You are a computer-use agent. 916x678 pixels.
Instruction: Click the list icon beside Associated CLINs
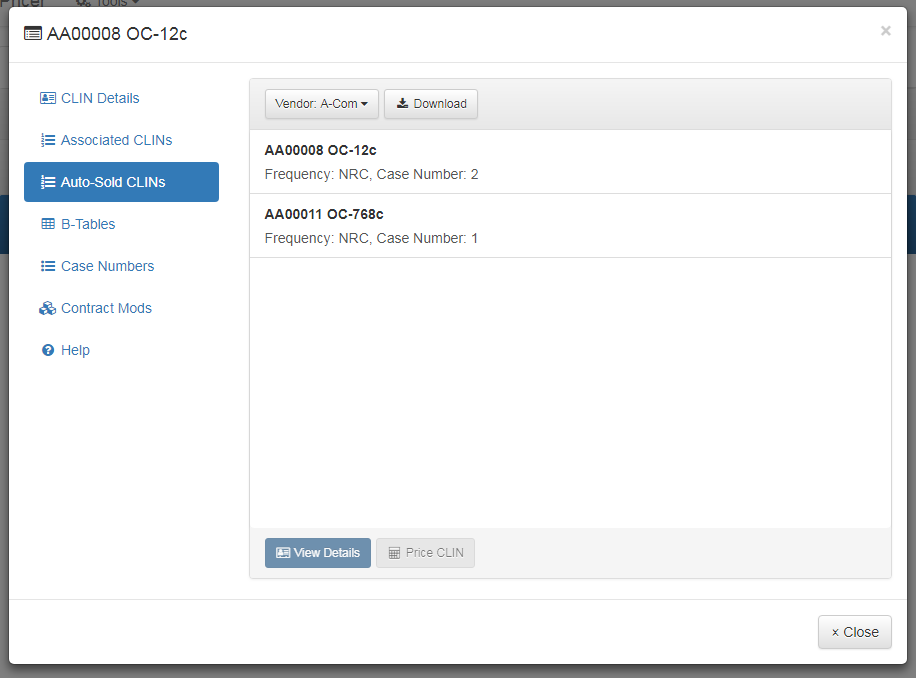48,140
